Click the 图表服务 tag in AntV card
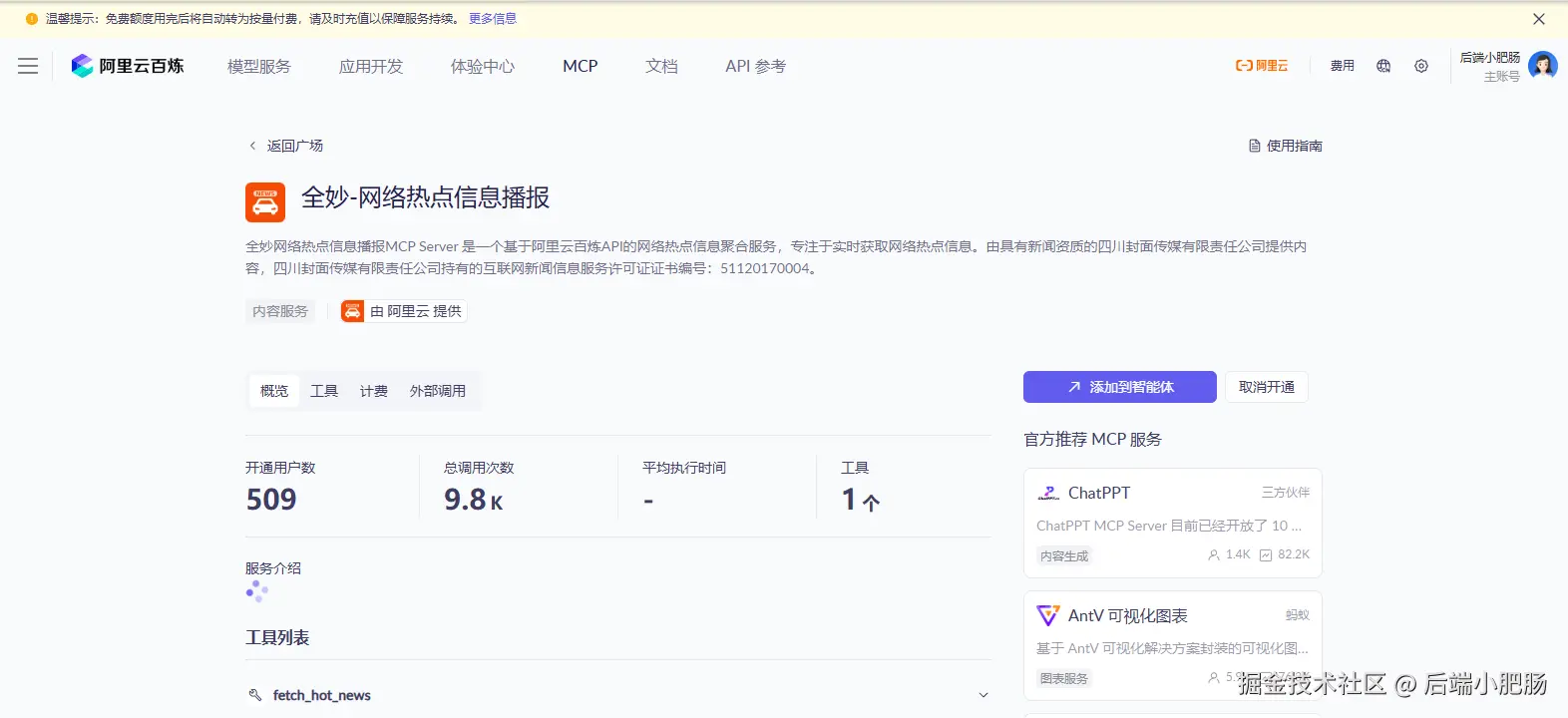 coord(1064,678)
